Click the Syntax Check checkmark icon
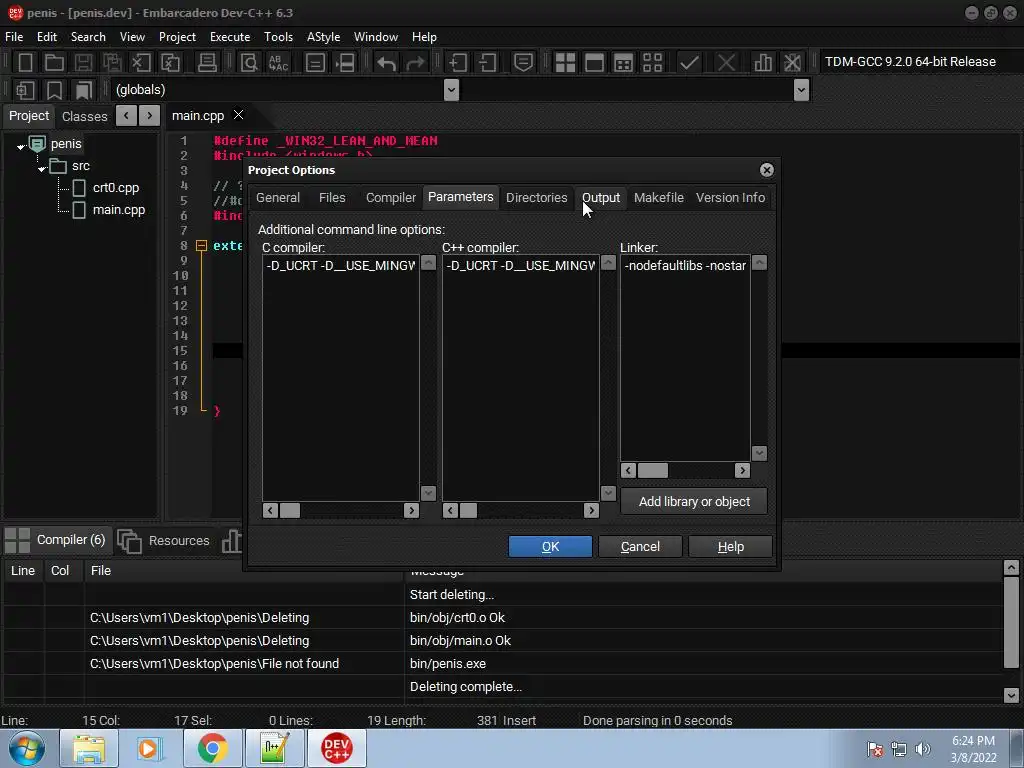Screen dimensions: 1024x768 [689, 63]
